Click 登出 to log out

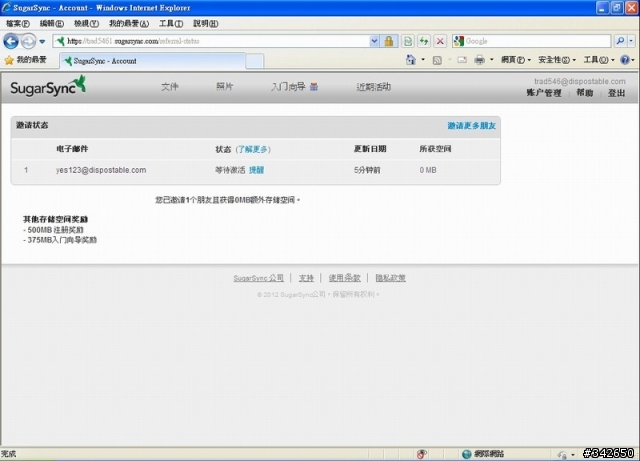pos(616,93)
